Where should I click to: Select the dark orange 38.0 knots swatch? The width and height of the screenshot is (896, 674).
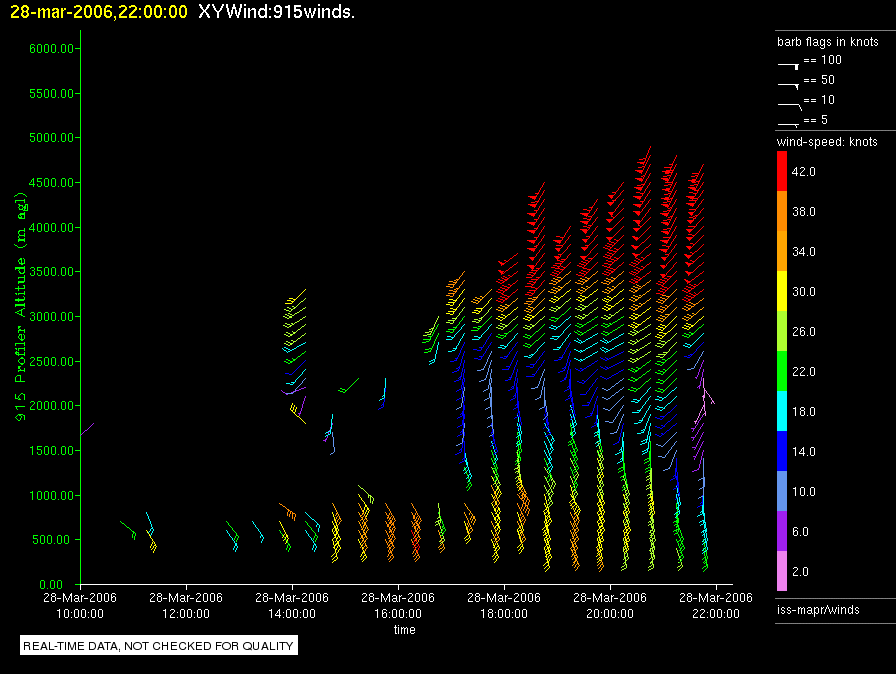pyautogui.click(x=783, y=212)
